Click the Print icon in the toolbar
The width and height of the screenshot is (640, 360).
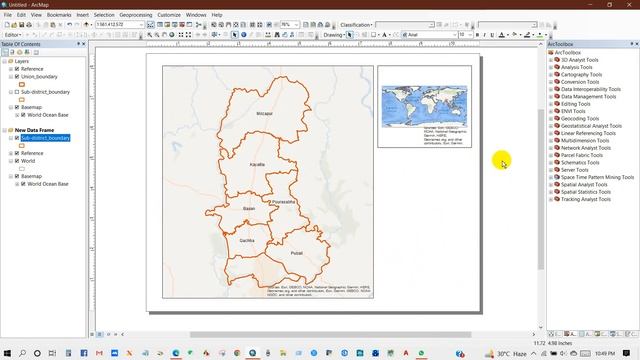[29, 25]
